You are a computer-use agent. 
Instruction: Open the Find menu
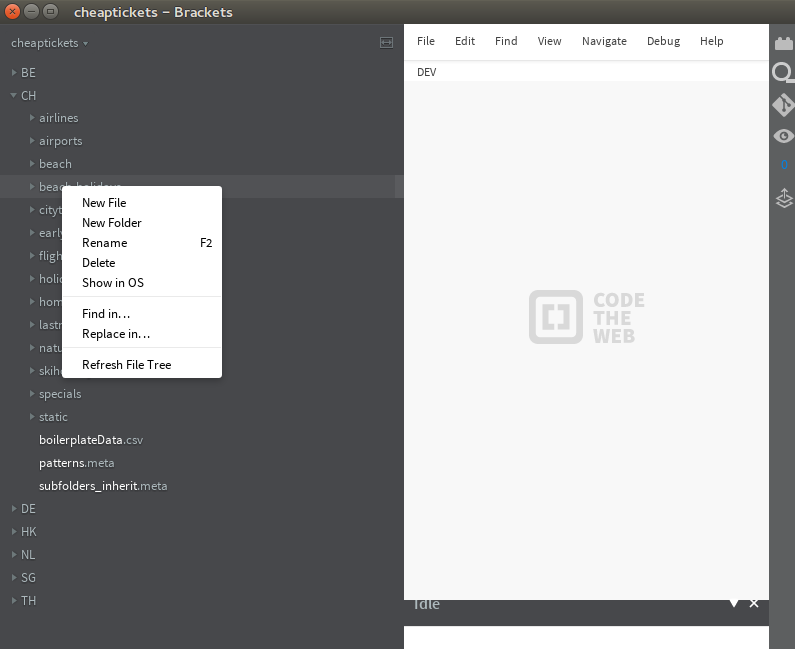point(506,41)
